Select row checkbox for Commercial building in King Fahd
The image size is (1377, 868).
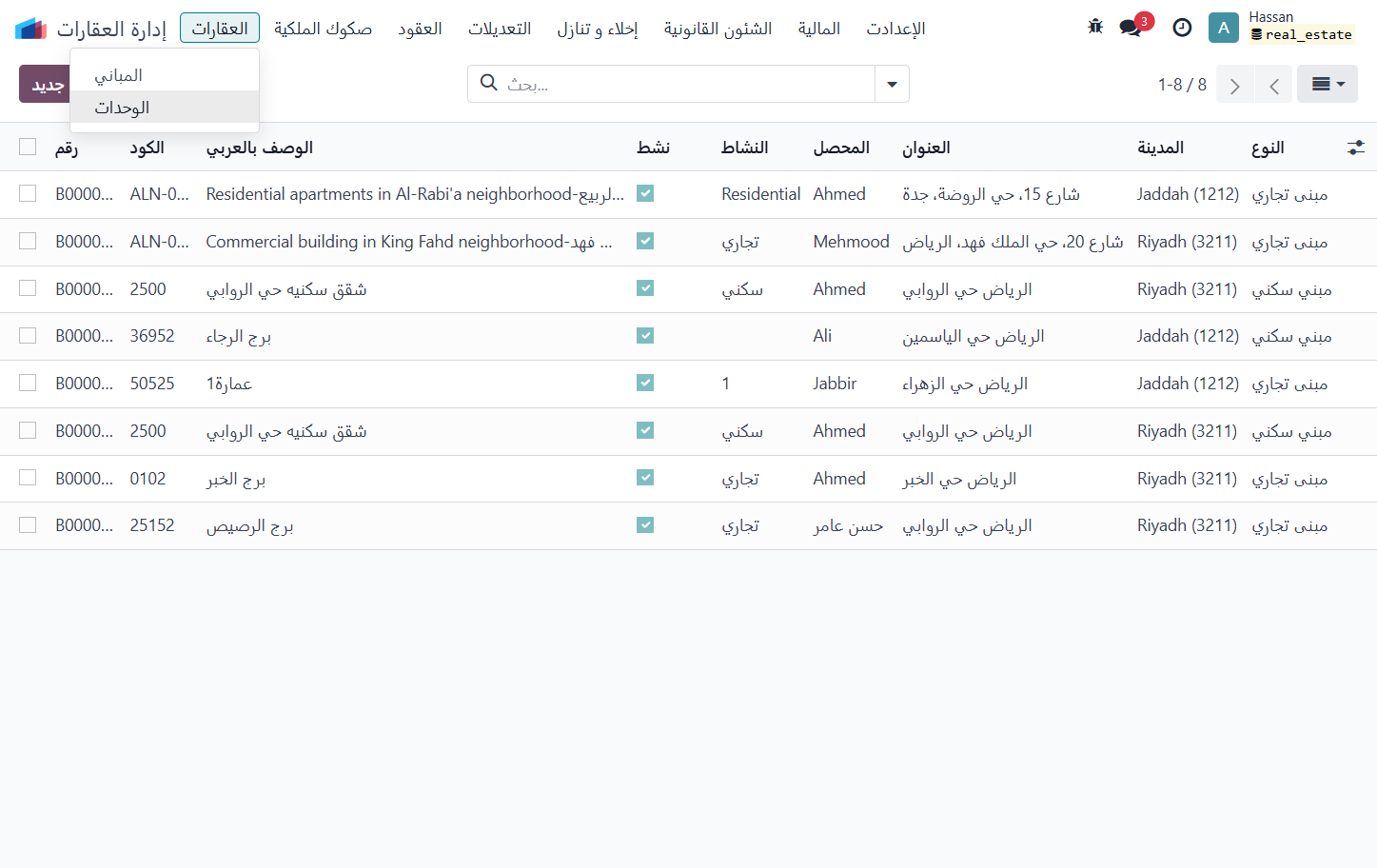click(x=28, y=241)
